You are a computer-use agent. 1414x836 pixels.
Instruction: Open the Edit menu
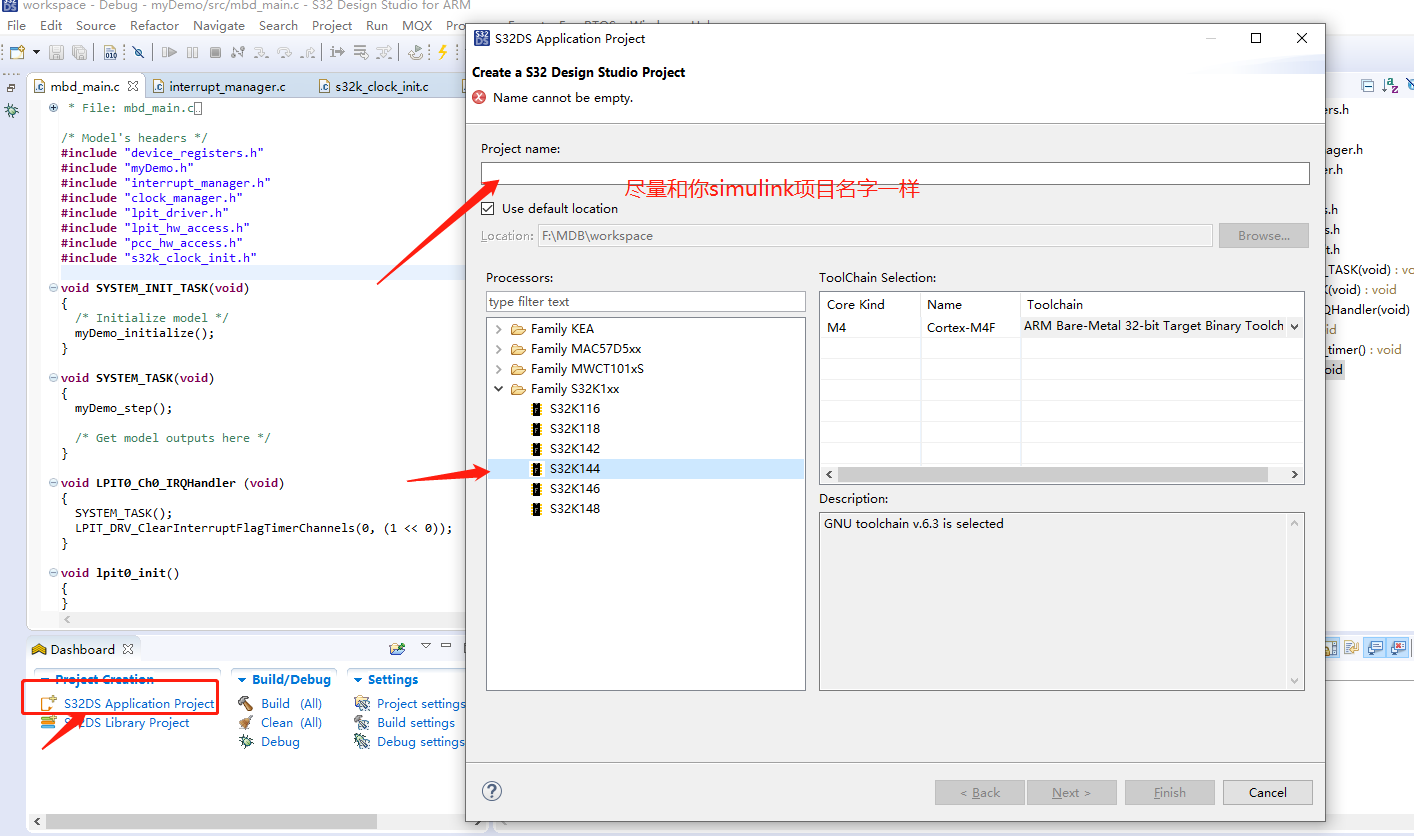[51, 25]
